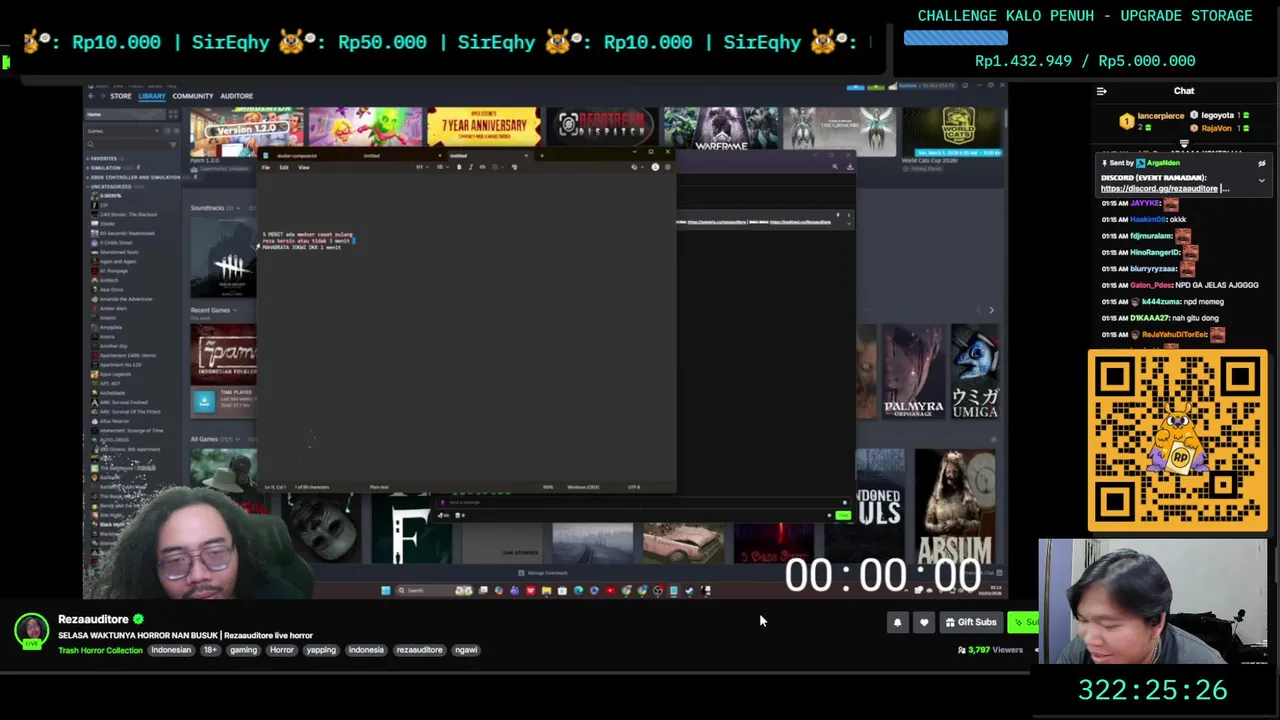Switch to LIBRARY tab in Steam
The width and height of the screenshot is (1280, 720).
tap(152, 96)
